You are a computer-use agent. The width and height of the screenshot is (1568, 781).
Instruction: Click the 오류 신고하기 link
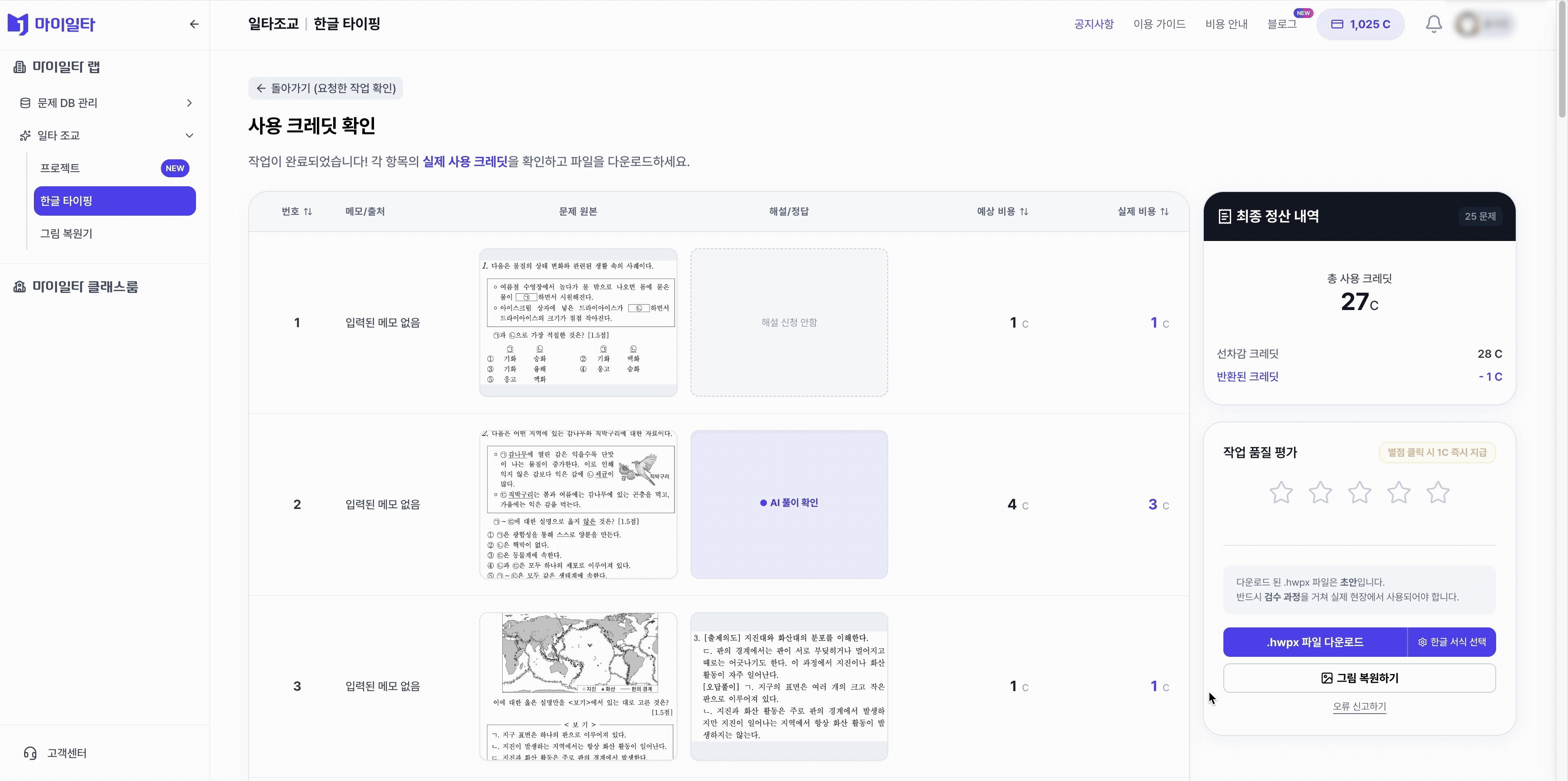pos(1359,706)
